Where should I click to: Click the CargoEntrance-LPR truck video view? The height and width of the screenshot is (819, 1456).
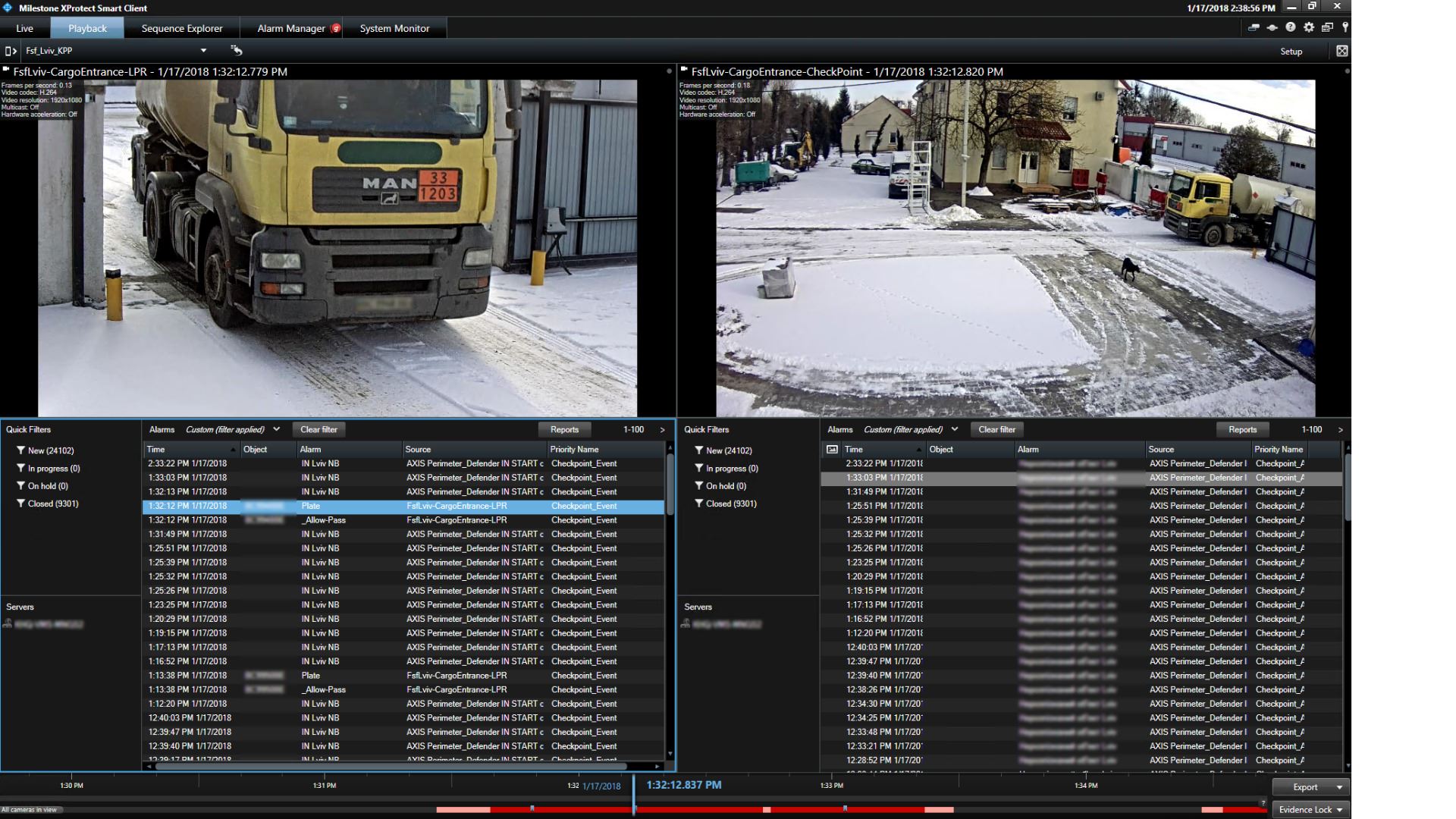pos(337,248)
